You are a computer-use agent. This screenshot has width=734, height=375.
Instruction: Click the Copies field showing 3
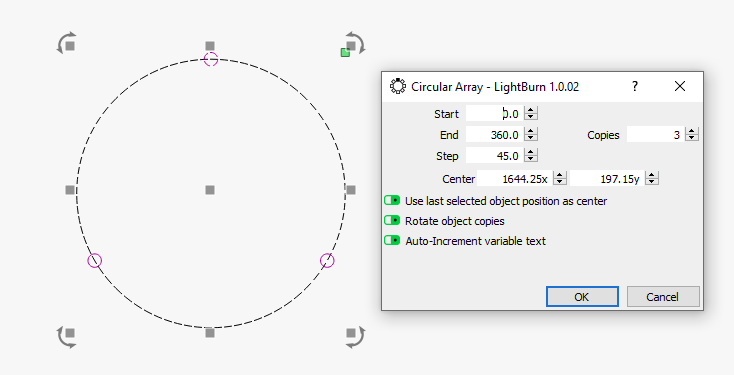(x=656, y=135)
